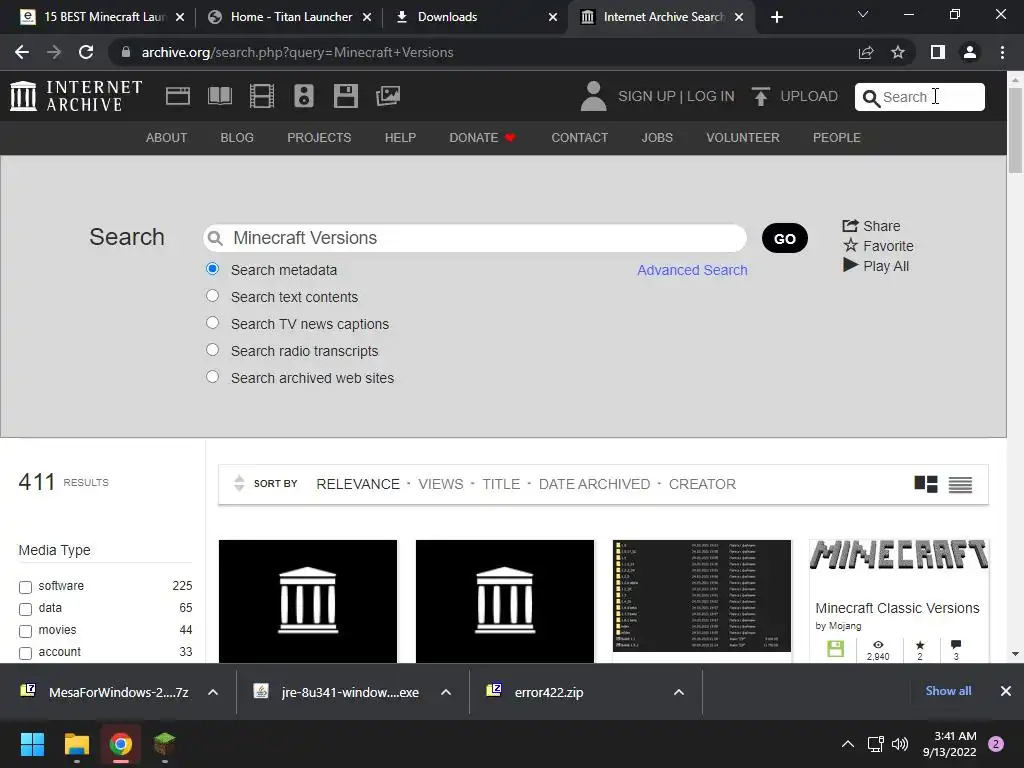The width and height of the screenshot is (1024, 768).
Task: Select Search metadata radio button
Action: click(x=212, y=269)
